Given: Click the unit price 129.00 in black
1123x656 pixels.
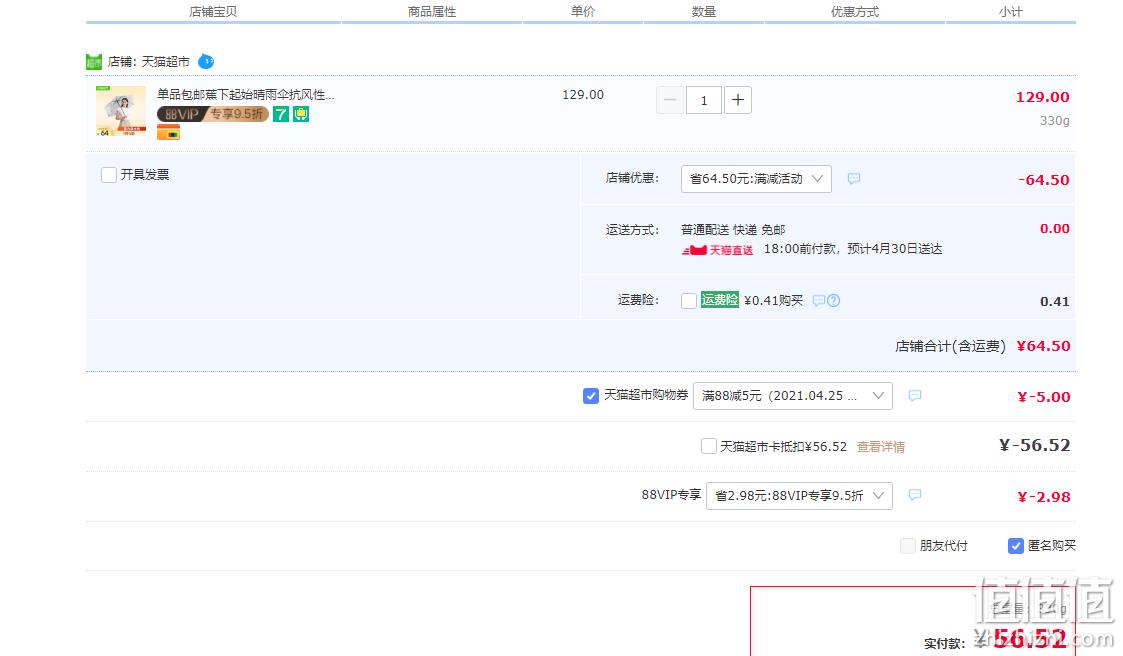Looking at the screenshot, I should coord(583,95).
